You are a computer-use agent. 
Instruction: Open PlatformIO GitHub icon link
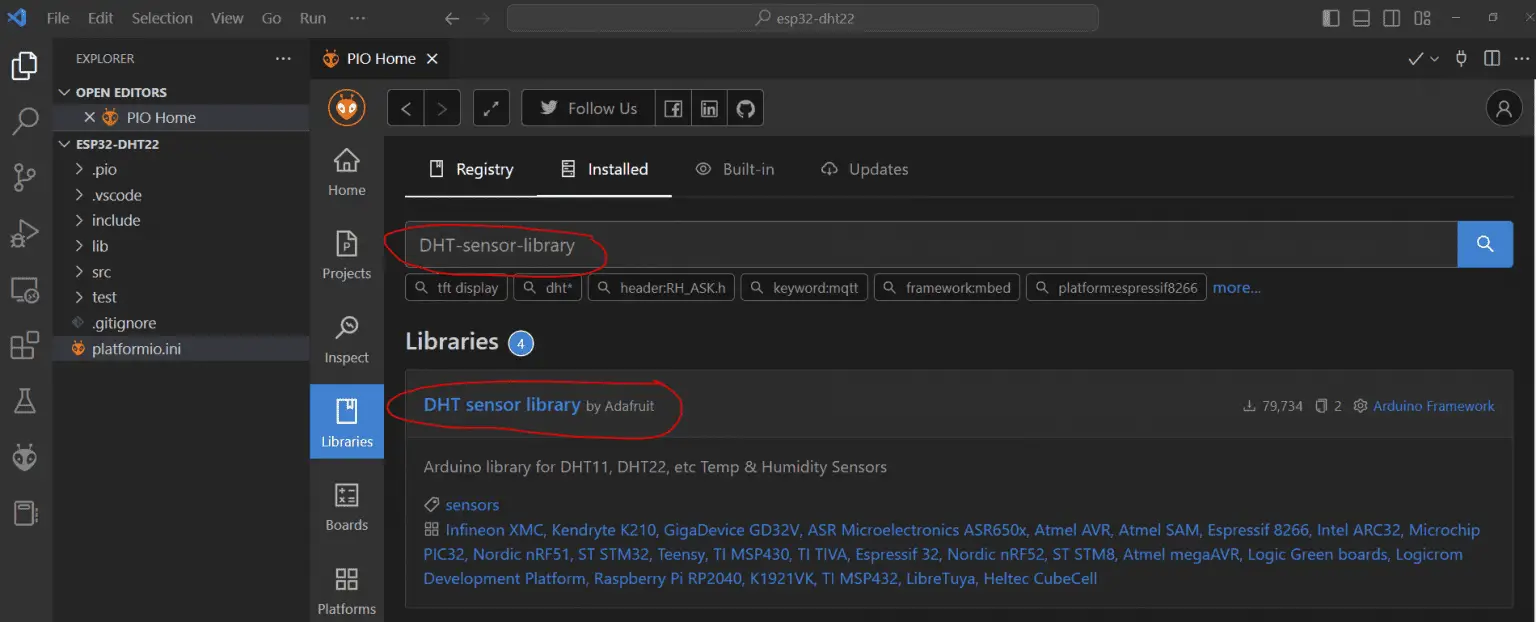pos(745,109)
